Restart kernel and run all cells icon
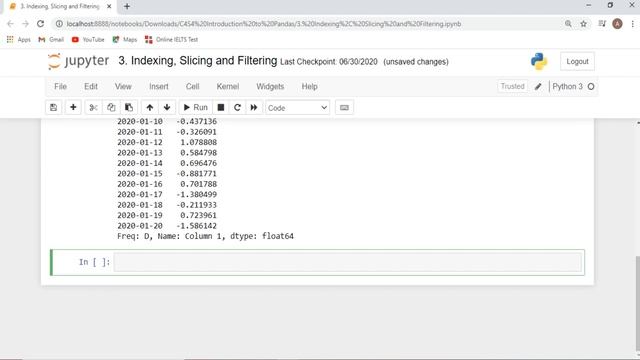This screenshot has height=360, width=640. [254, 108]
